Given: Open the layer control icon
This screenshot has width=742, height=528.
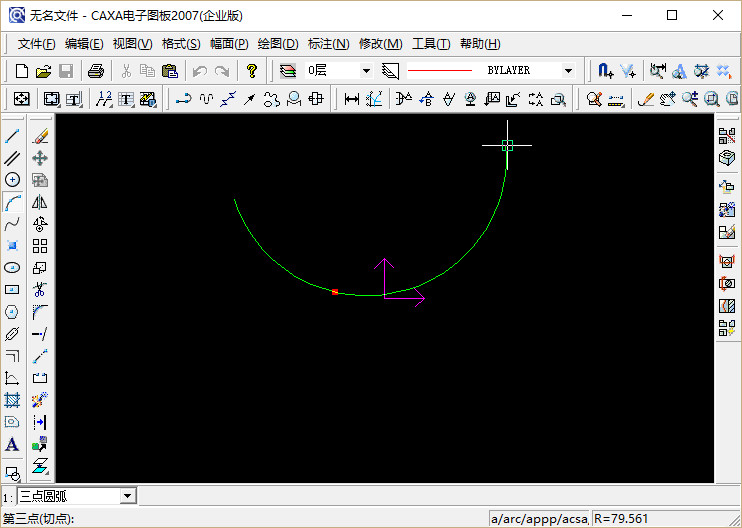Looking at the screenshot, I should (288, 71).
